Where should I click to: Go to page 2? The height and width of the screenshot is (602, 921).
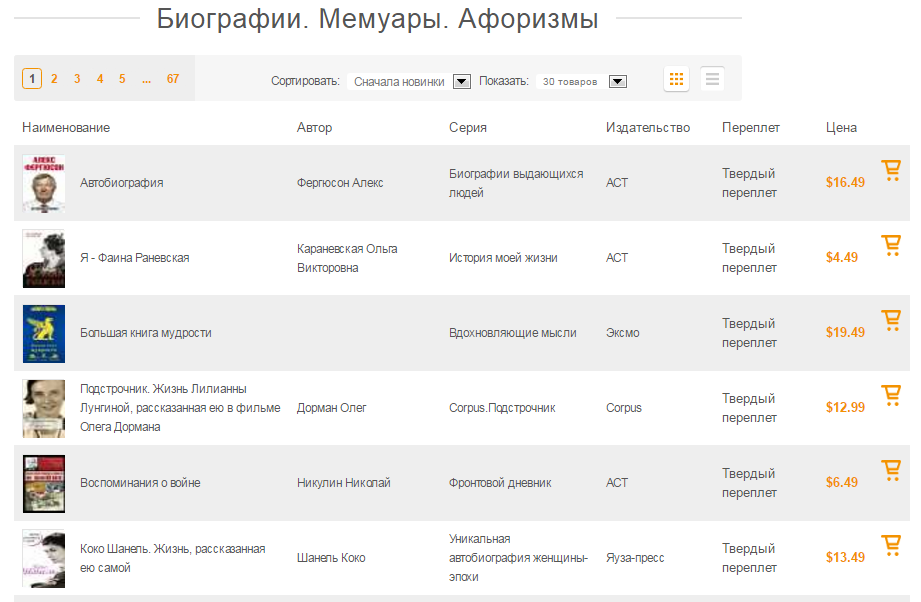pos(54,79)
